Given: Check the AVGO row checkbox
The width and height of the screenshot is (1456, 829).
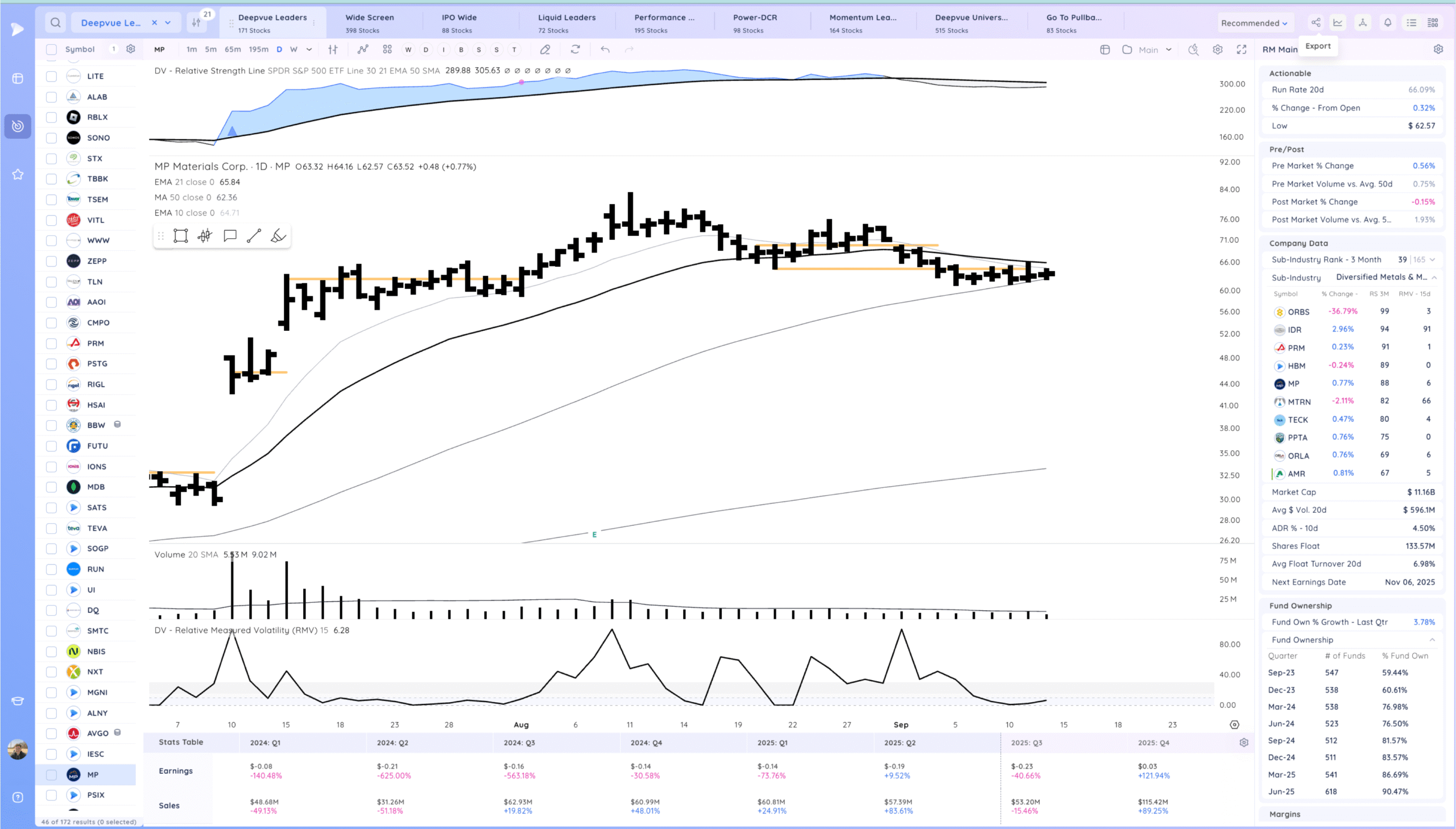Looking at the screenshot, I should 51,733.
